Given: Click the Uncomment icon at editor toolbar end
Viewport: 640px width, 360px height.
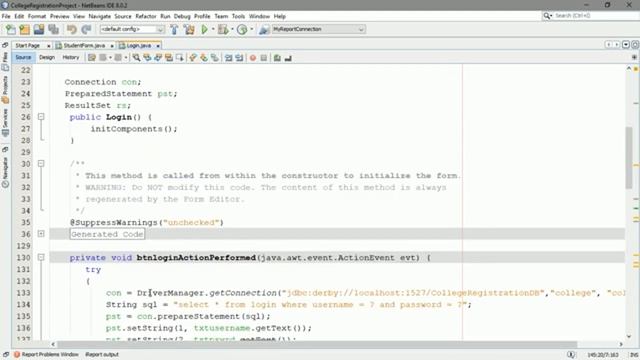Looking at the screenshot, I should point(288,58).
